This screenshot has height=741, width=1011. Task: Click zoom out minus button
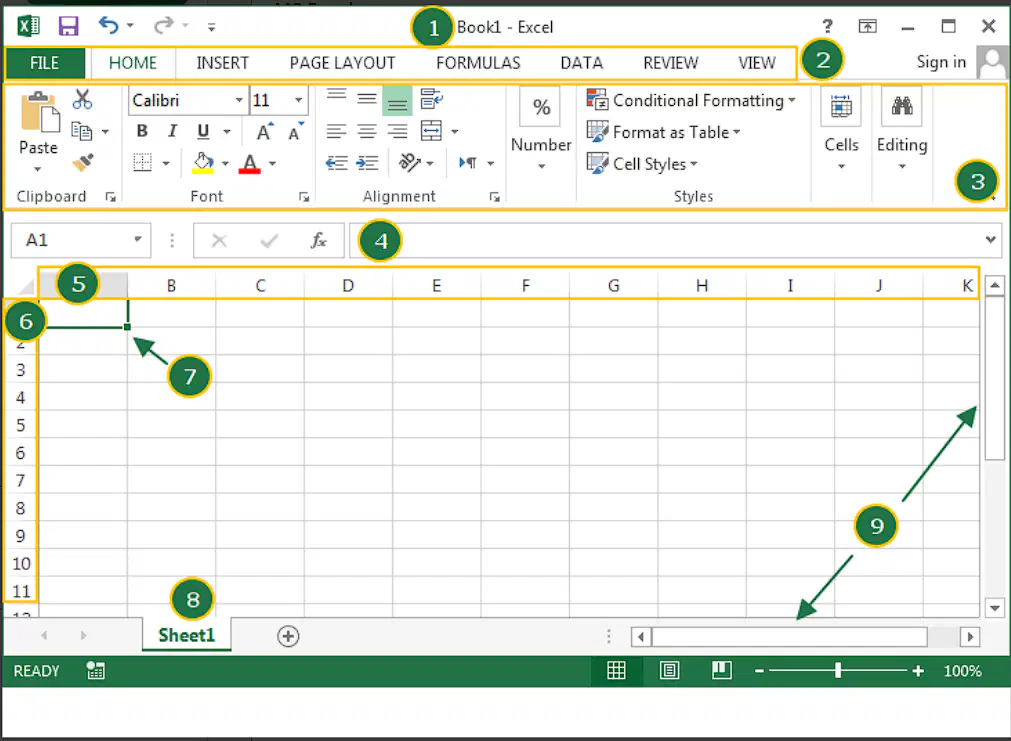(759, 671)
